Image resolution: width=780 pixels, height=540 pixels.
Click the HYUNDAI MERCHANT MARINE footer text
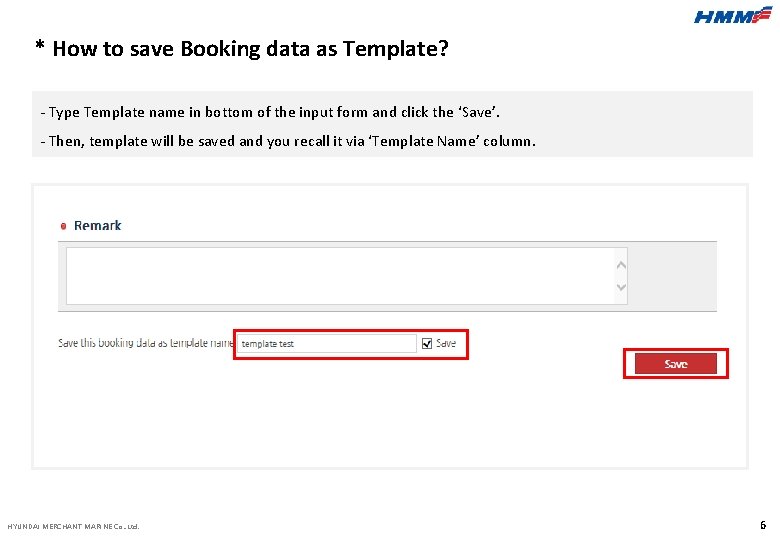(73, 526)
